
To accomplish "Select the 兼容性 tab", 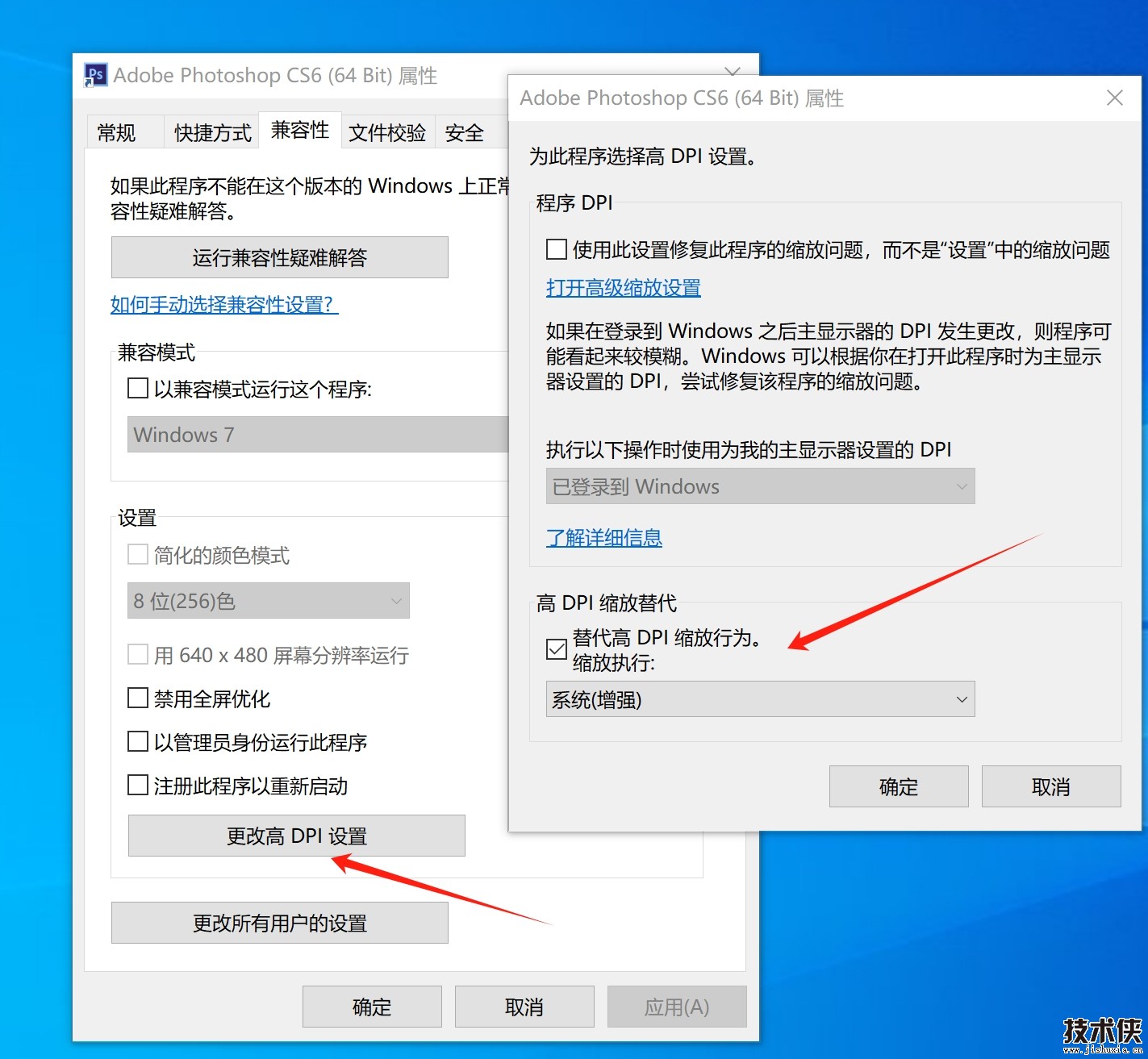I will pos(300,130).
